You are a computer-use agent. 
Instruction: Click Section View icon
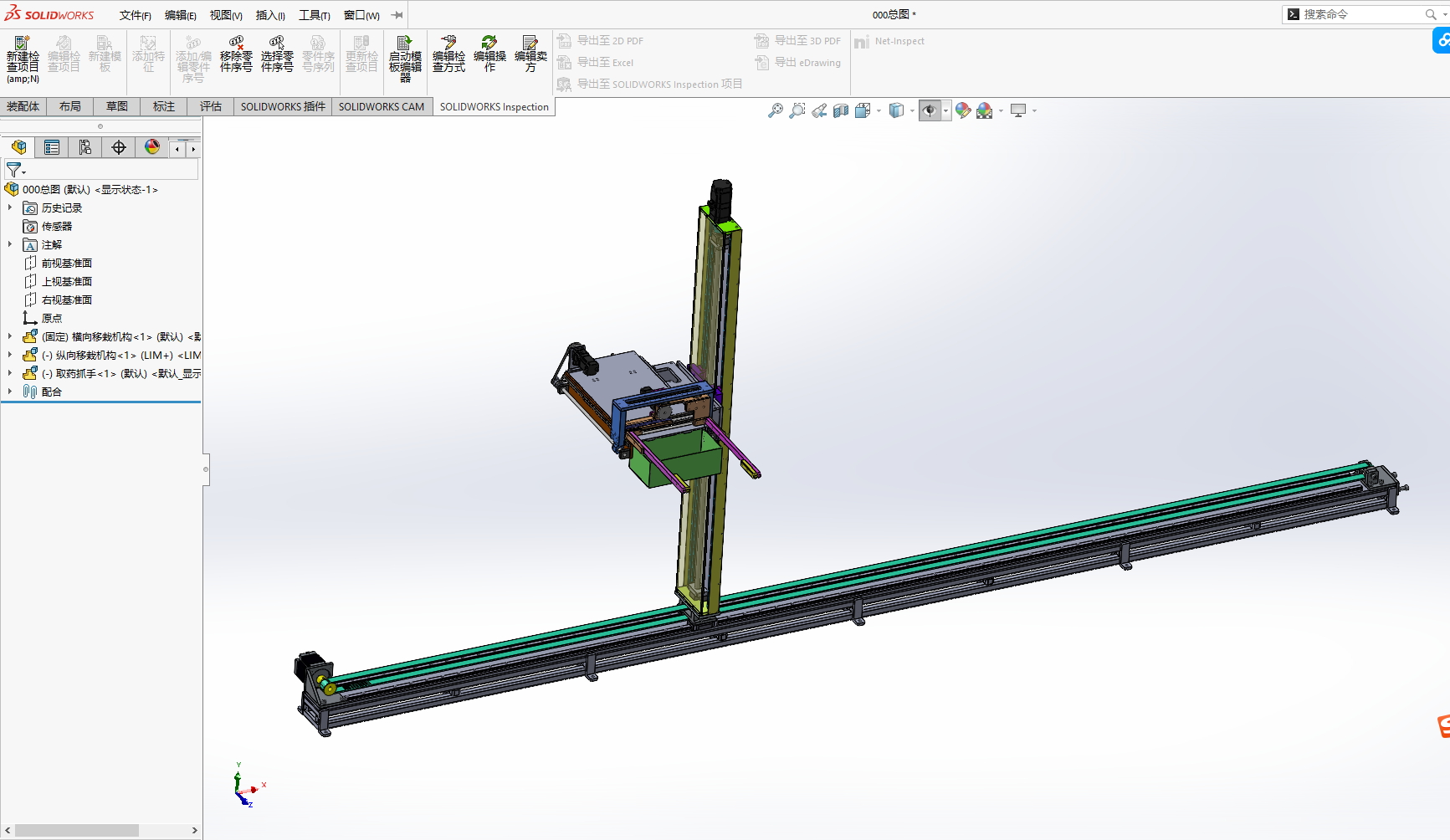tap(841, 110)
